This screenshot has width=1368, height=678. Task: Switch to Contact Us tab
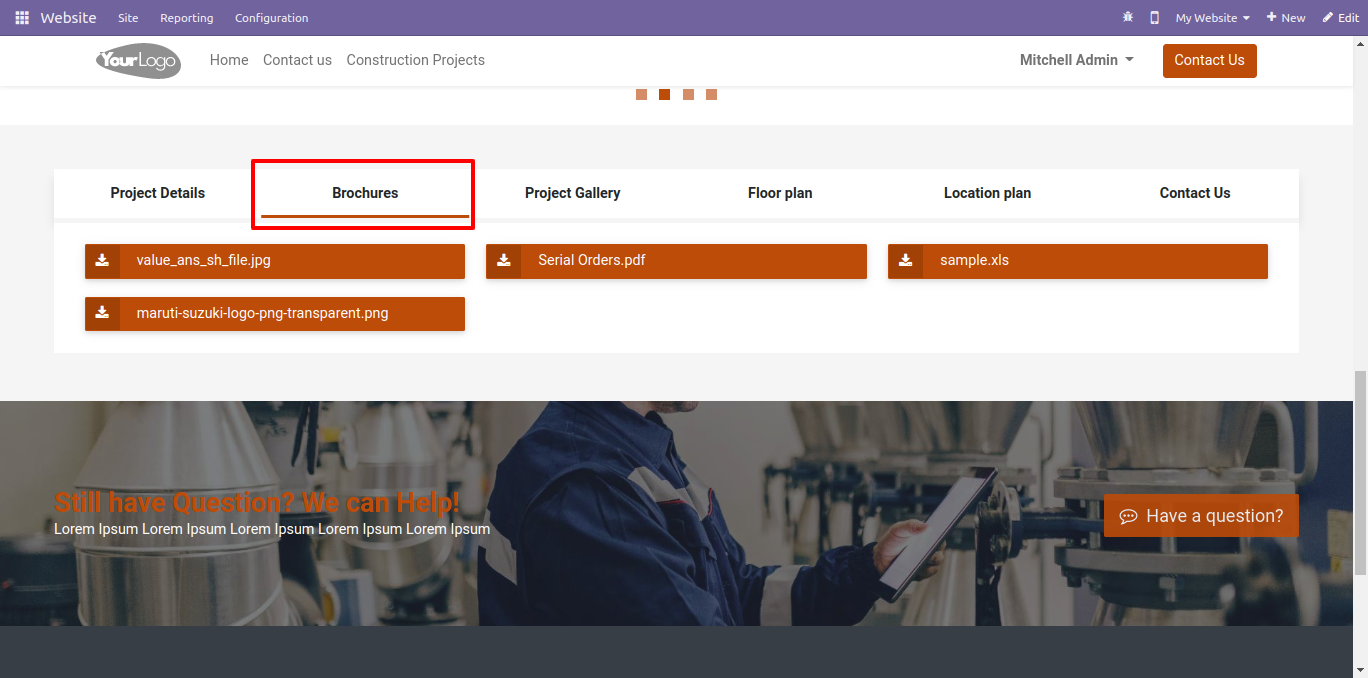[x=1195, y=193]
